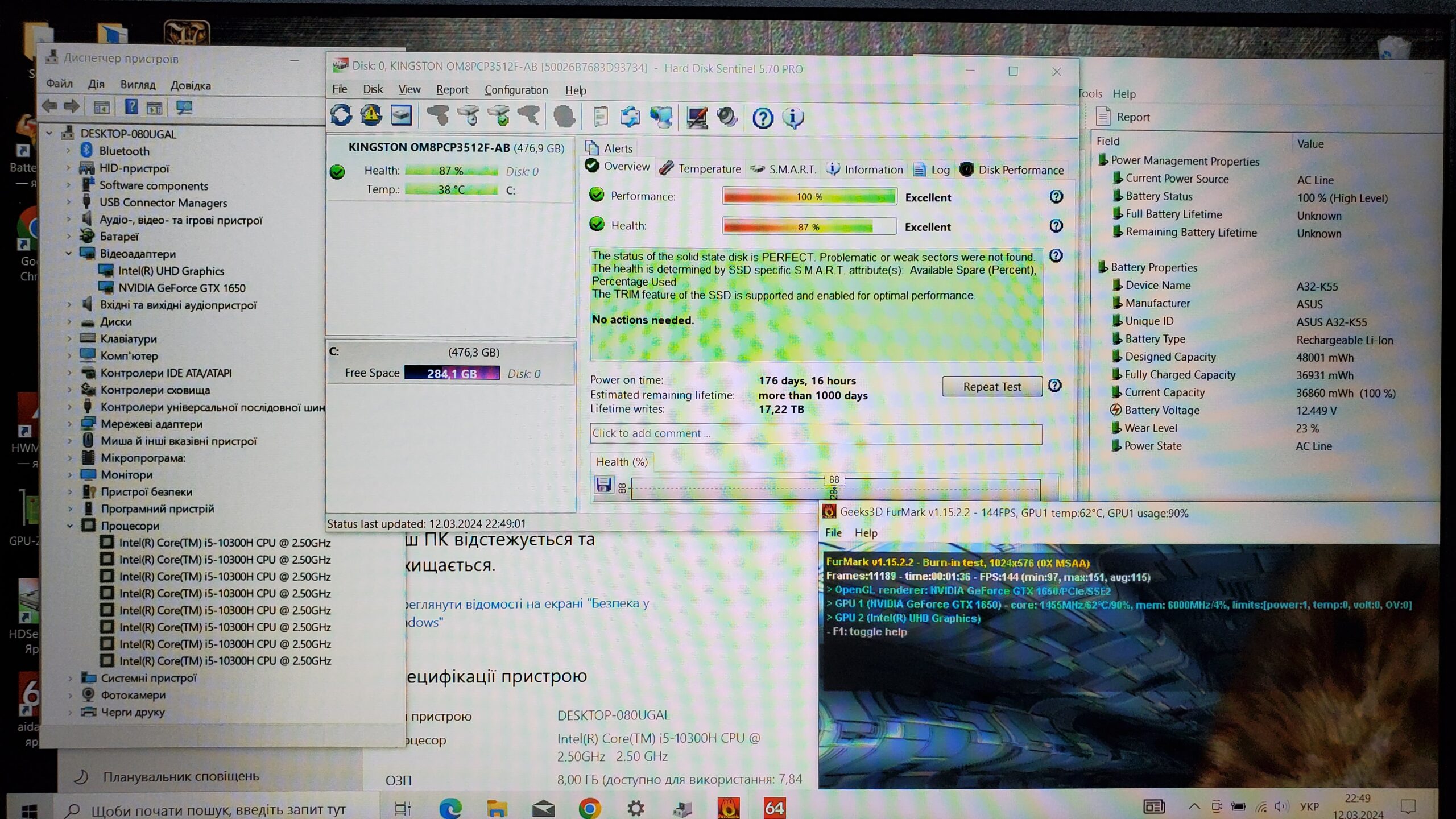1456x819 pixels.
Task: Open the Configuration menu in Hard Disk Sentinel
Action: coord(516,90)
